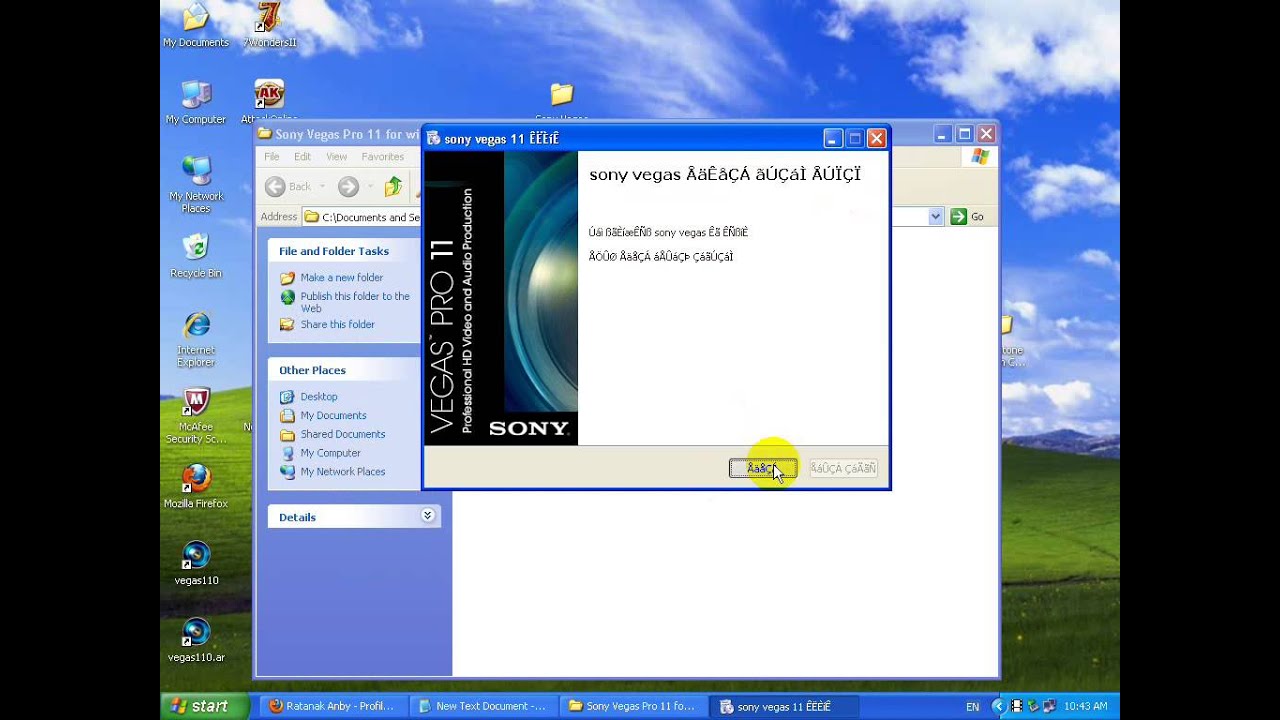Launch Internet Explorer from desktop

196,339
